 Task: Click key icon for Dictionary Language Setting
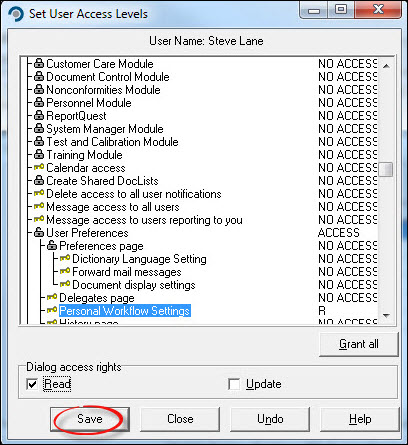point(65,258)
